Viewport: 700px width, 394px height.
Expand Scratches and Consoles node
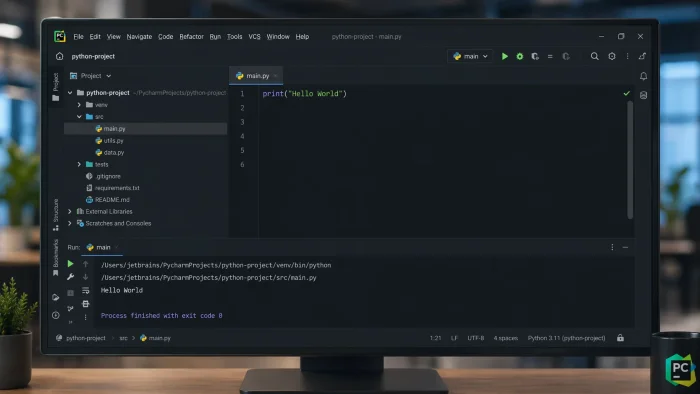click(x=70, y=224)
